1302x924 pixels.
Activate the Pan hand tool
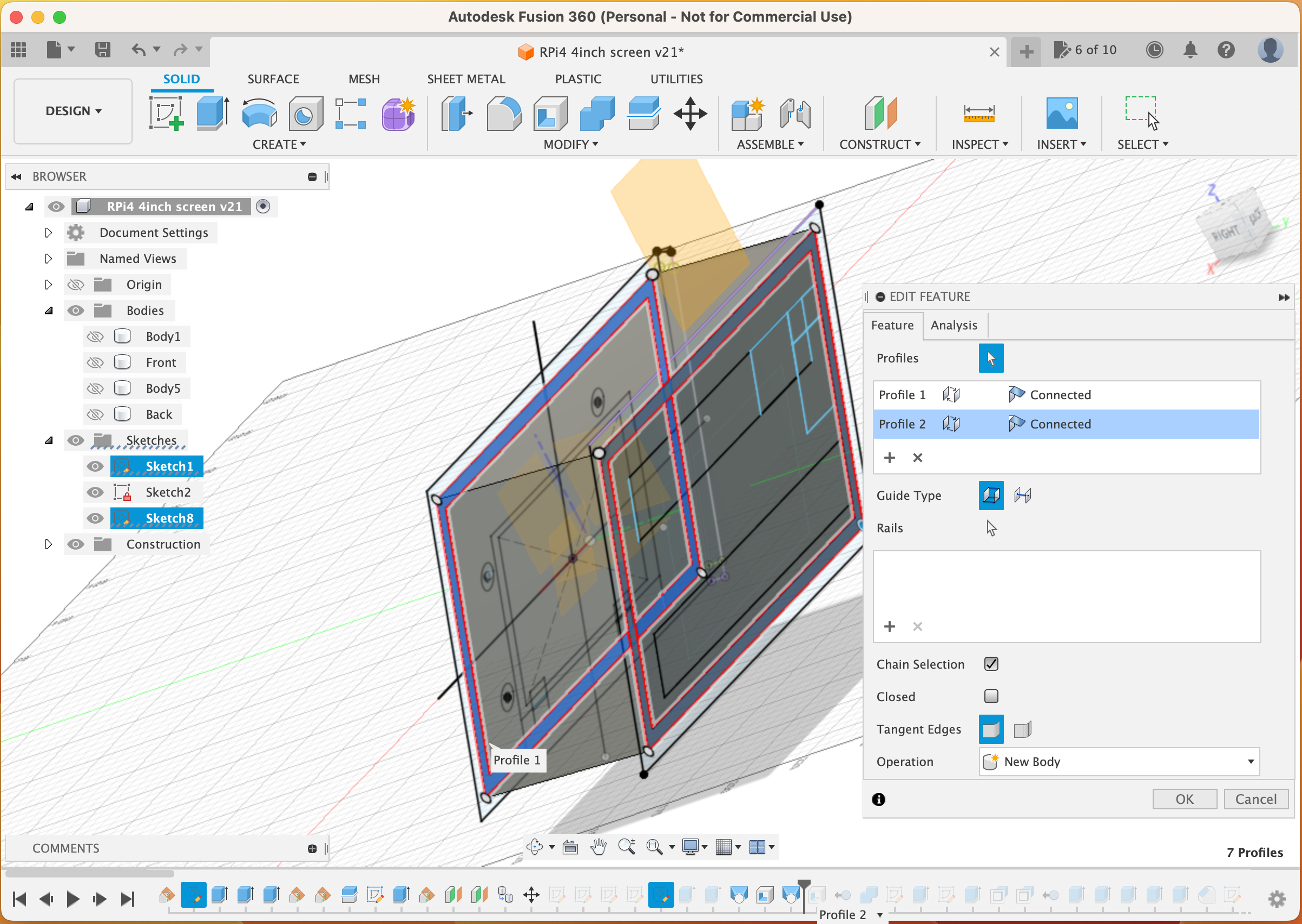click(598, 847)
